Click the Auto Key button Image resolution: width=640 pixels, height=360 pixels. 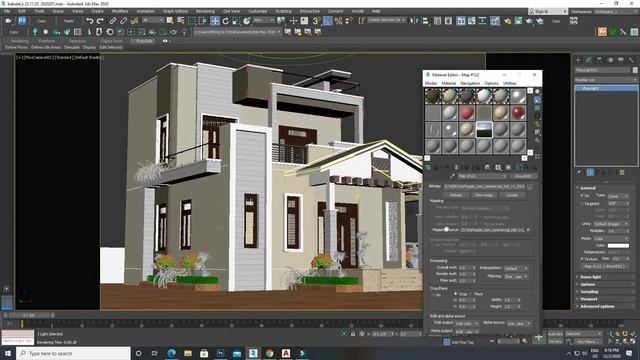(x=555, y=334)
